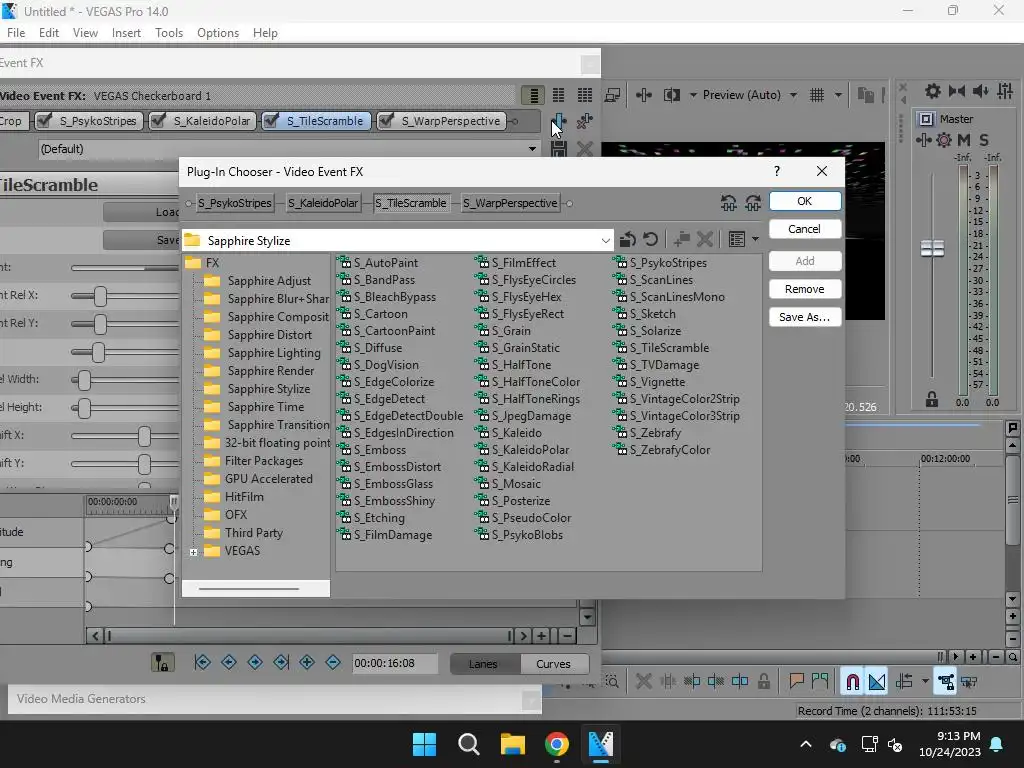This screenshot has height=768, width=1024.
Task: Show hidden icons in the system tray
Action: pyautogui.click(x=806, y=744)
